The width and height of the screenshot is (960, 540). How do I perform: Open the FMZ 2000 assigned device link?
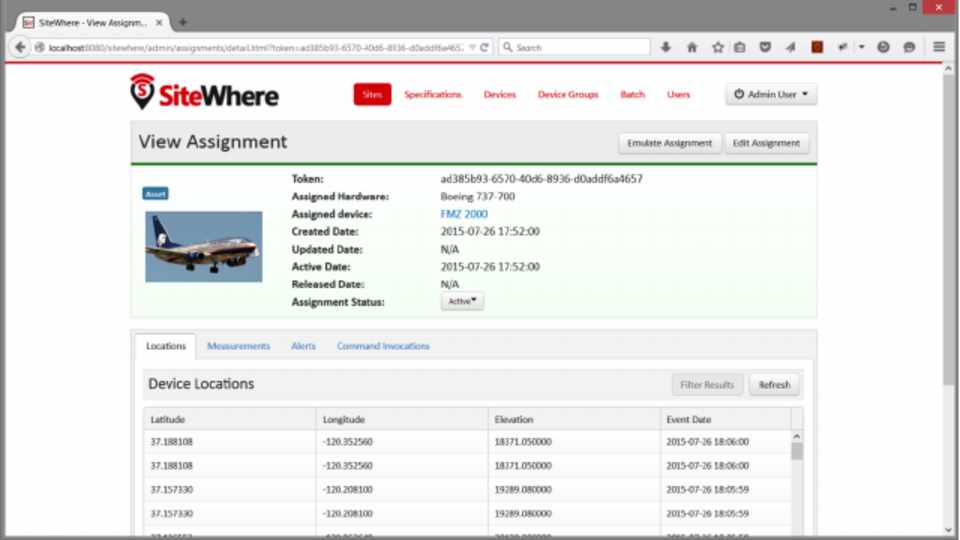(464, 214)
